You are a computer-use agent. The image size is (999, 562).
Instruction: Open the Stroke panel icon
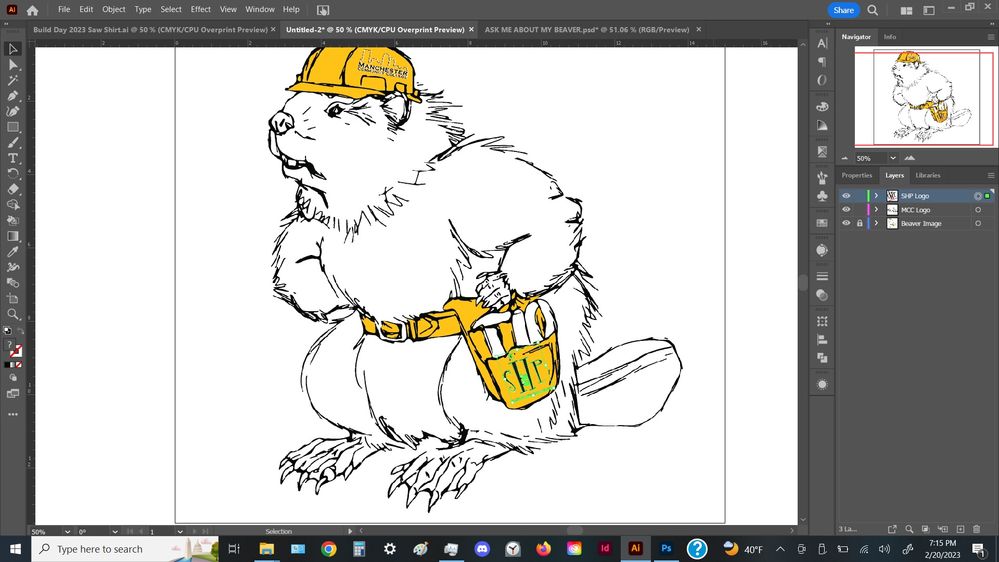click(823, 276)
